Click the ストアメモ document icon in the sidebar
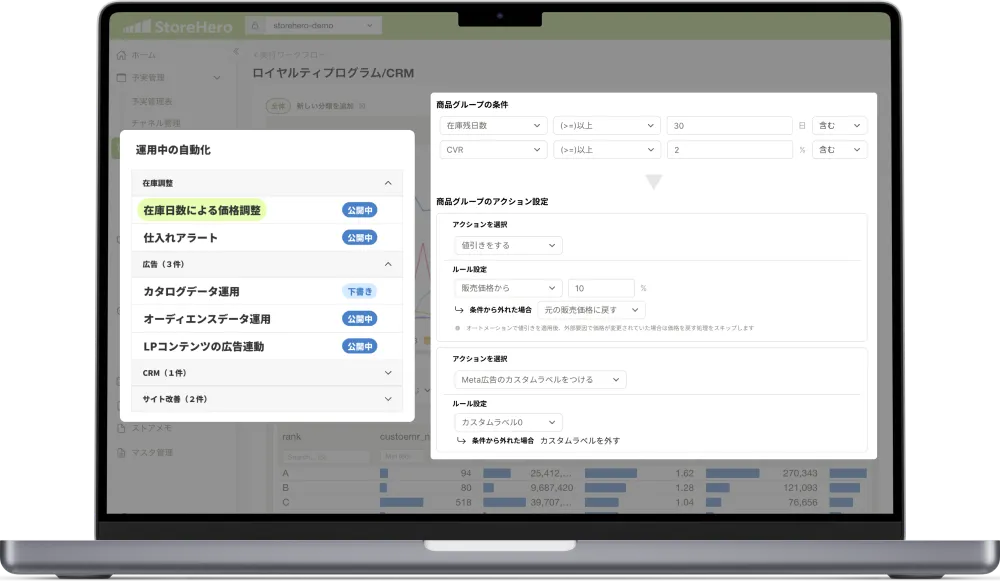This screenshot has height=581, width=1000. [x=122, y=428]
